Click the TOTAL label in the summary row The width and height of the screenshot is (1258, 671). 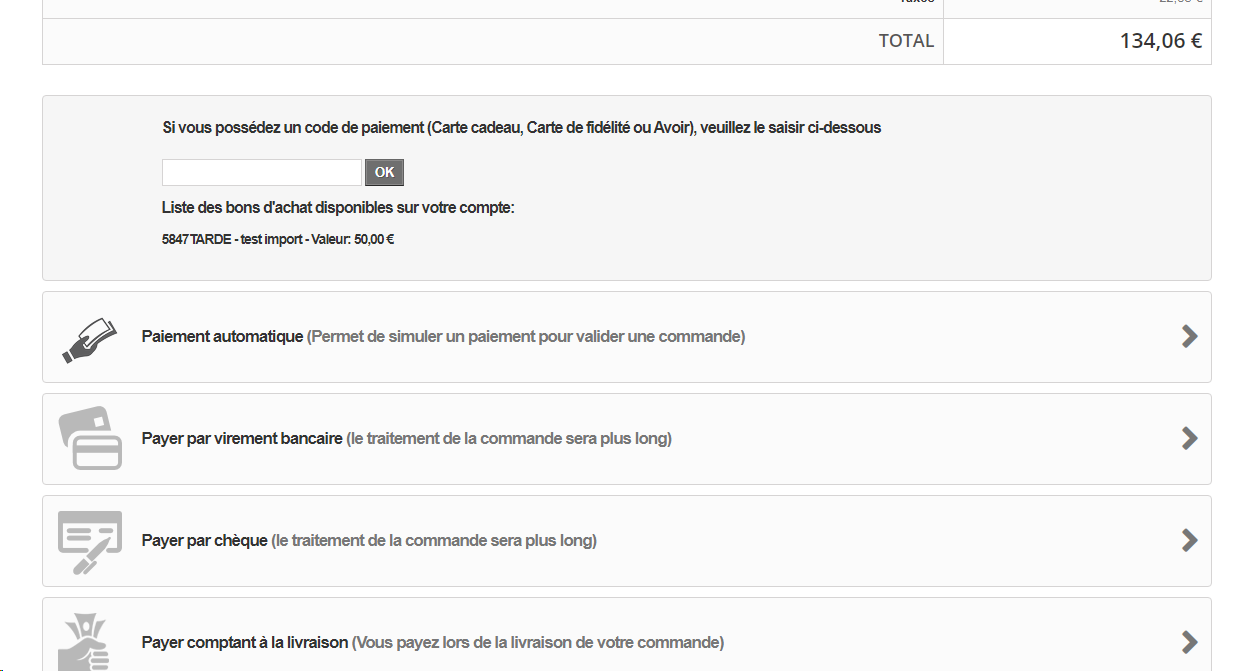[906, 41]
